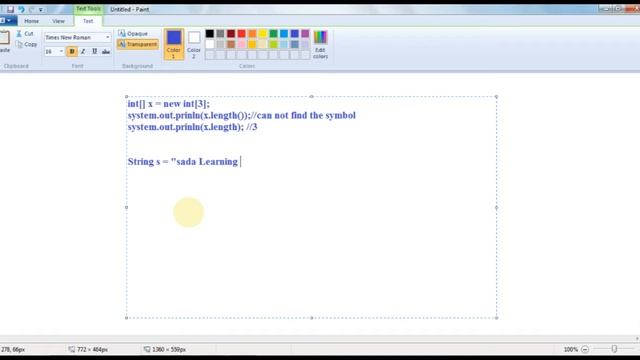Set background fill to Opaque

[x=133, y=33]
